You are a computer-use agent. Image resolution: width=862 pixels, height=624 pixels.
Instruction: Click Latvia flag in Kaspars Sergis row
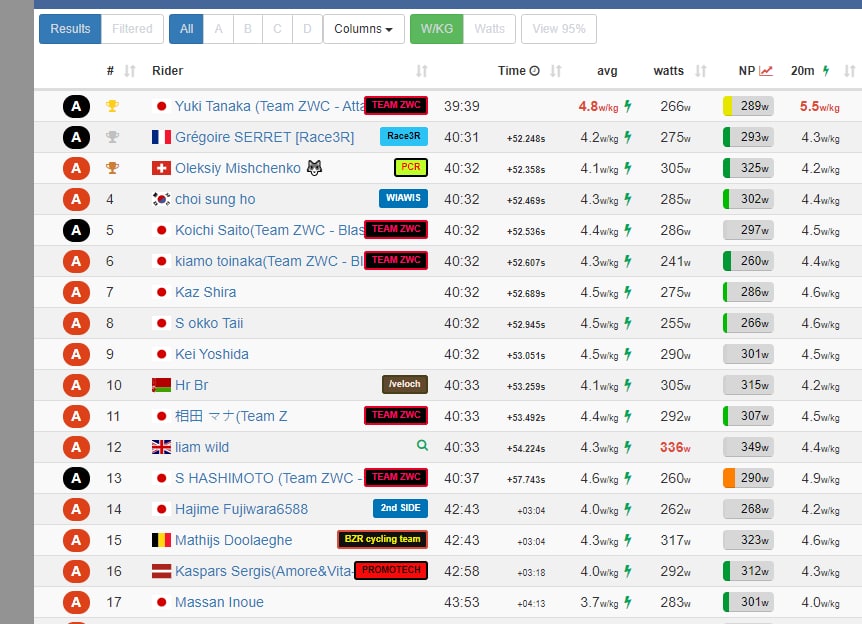coord(161,571)
